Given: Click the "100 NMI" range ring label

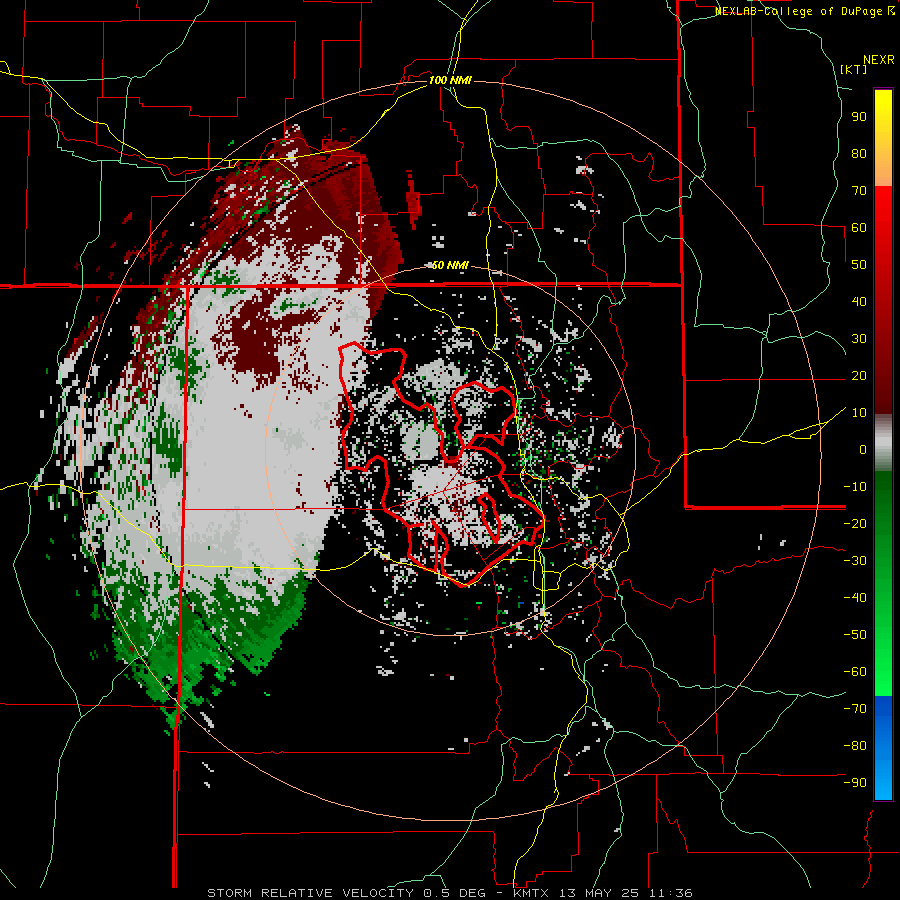Looking at the screenshot, I should (450, 80).
